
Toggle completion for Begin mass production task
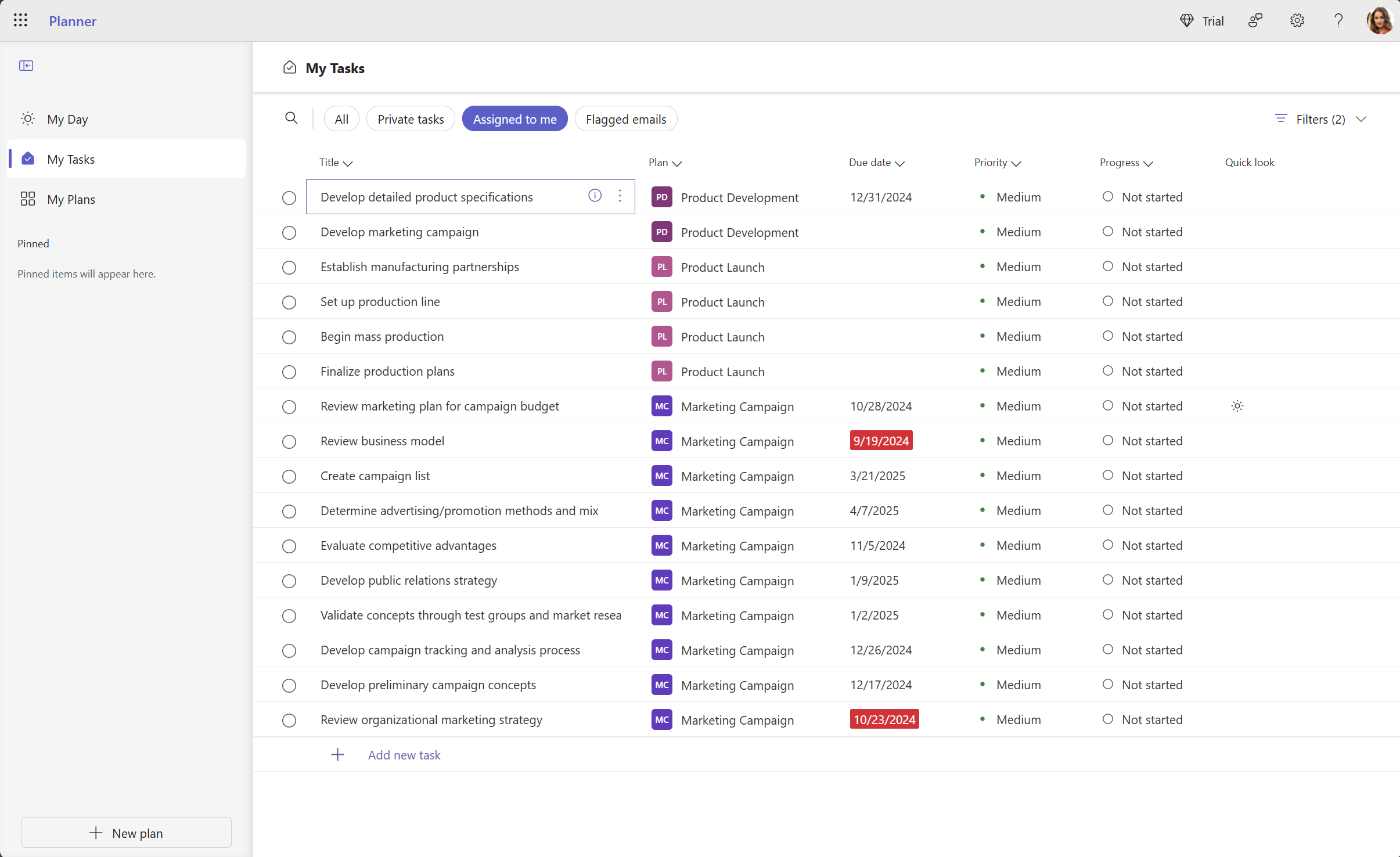289,337
